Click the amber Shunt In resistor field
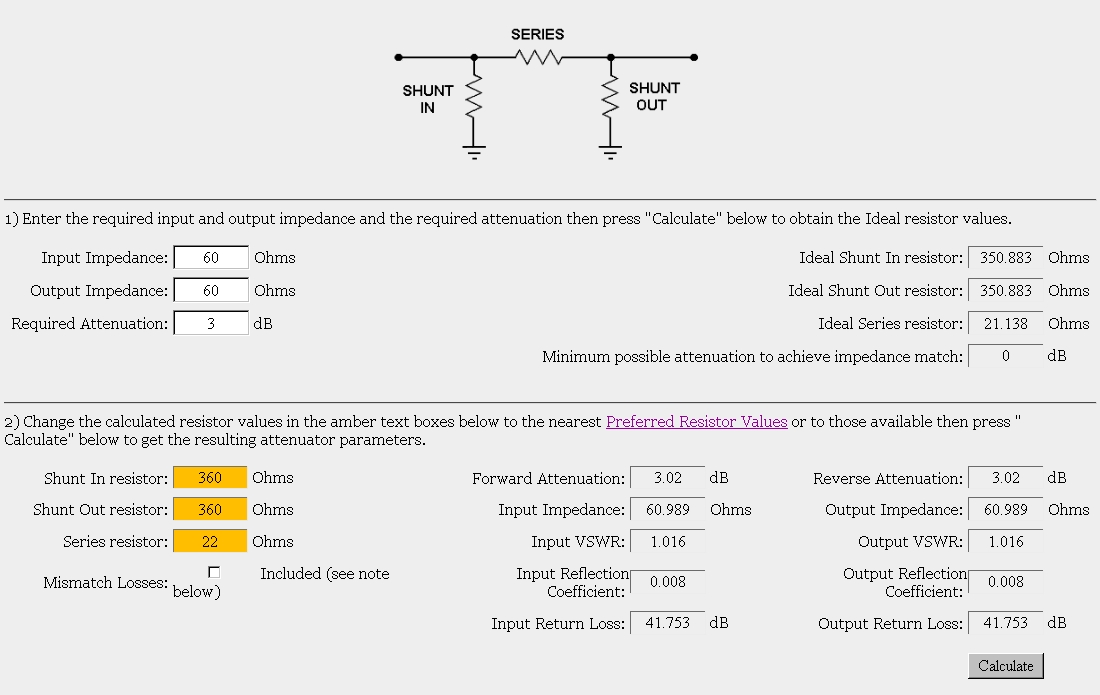The height and width of the screenshot is (695, 1100). pos(210,478)
